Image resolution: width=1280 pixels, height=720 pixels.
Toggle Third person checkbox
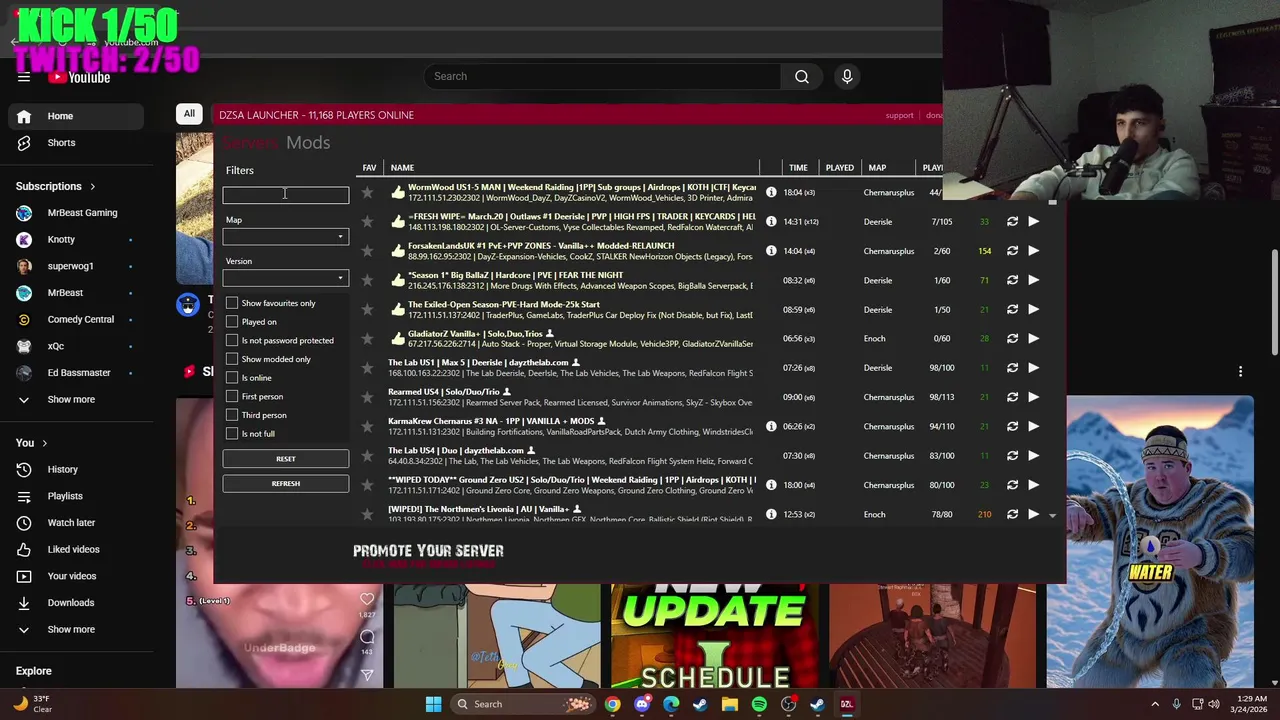pos(232,415)
